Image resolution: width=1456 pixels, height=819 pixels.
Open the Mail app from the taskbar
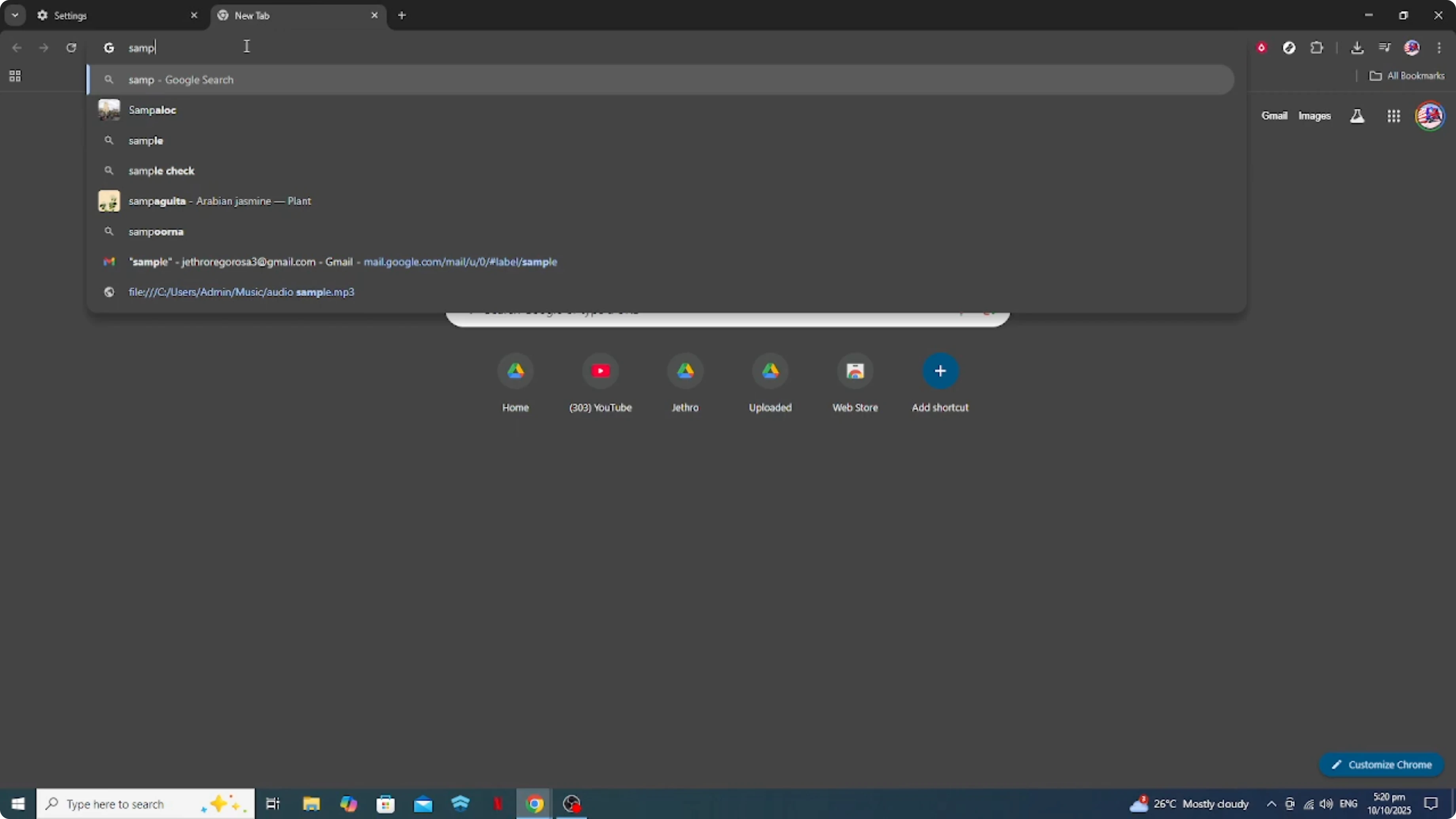click(x=423, y=804)
